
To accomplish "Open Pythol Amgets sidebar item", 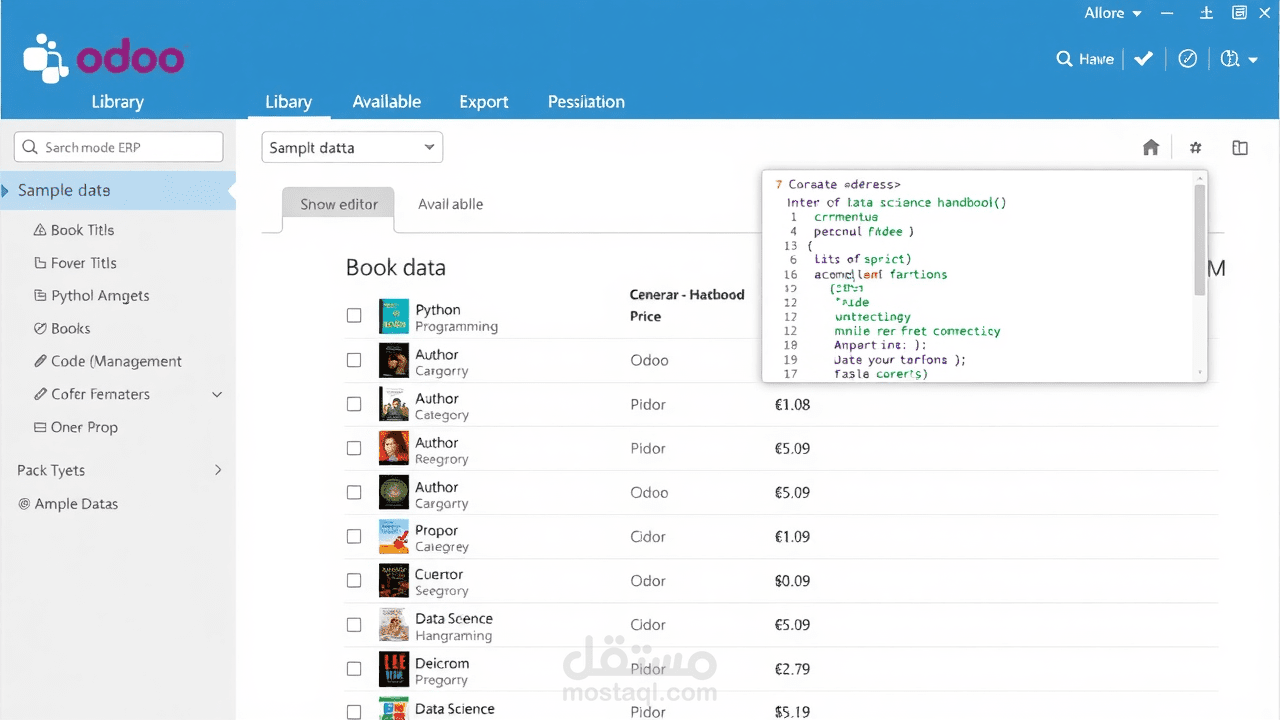I will coord(100,296).
